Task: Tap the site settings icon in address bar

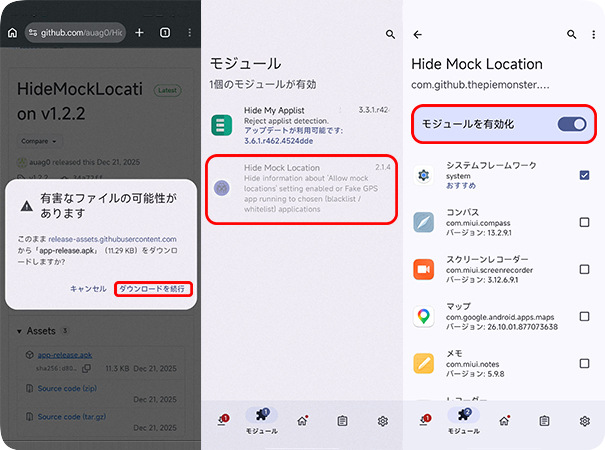Action: 33,33
